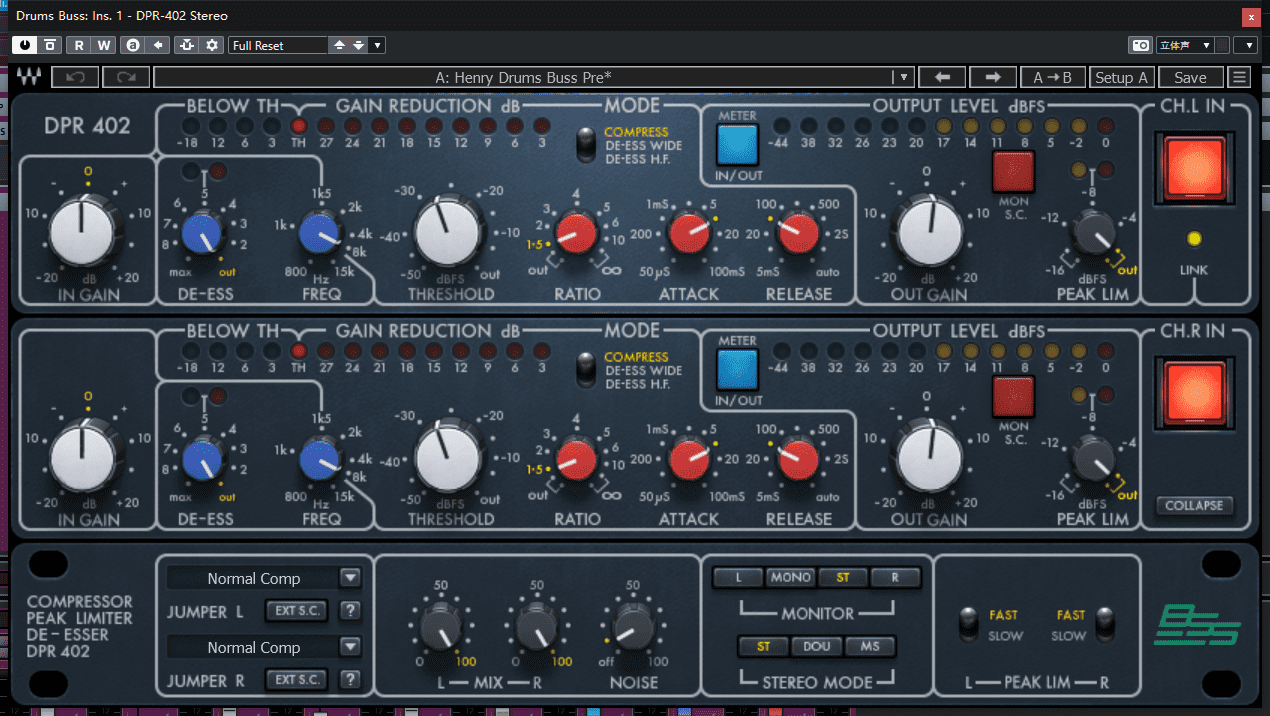Toggle the yellow LINK indicator
The image size is (1270, 716).
pos(1193,238)
